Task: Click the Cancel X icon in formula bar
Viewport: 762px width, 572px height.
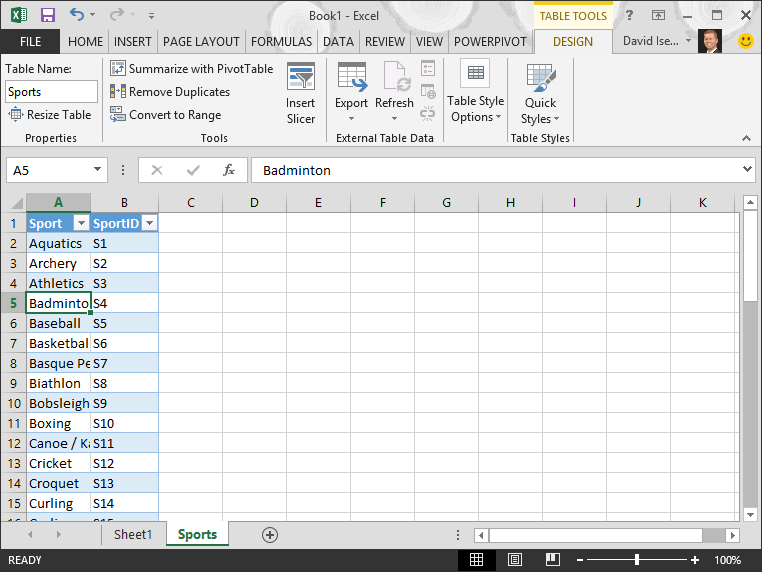Action: pos(157,170)
